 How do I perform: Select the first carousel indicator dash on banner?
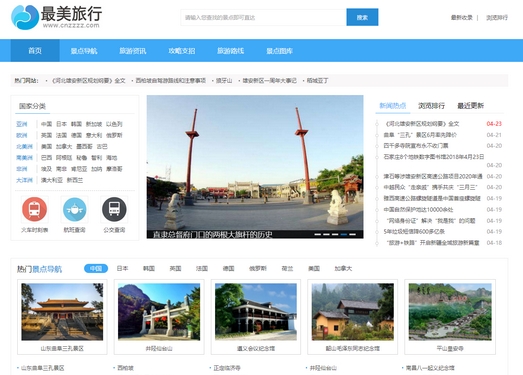pyautogui.click(x=318, y=235)
